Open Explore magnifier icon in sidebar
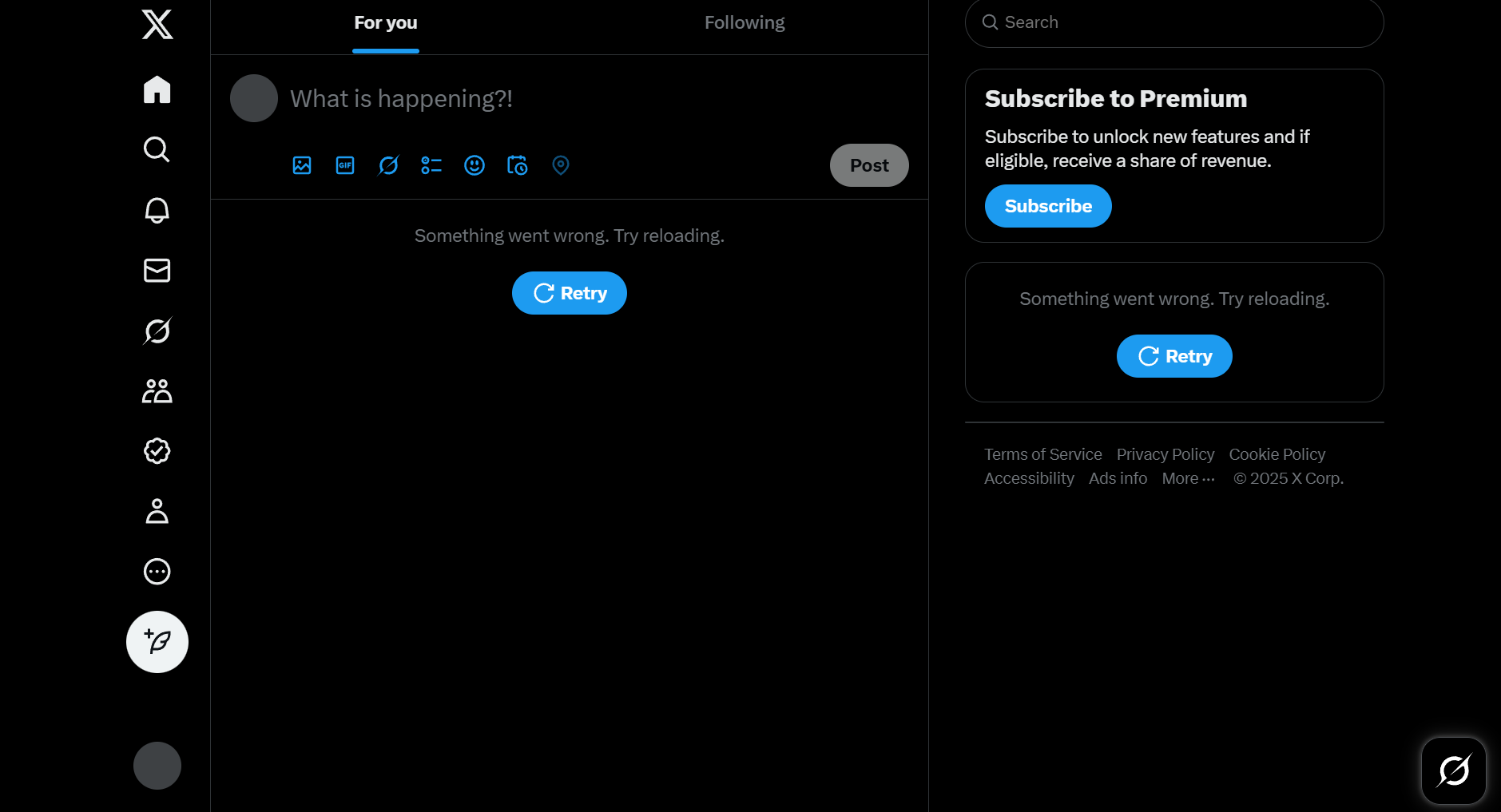 click(x=157, y=149)
